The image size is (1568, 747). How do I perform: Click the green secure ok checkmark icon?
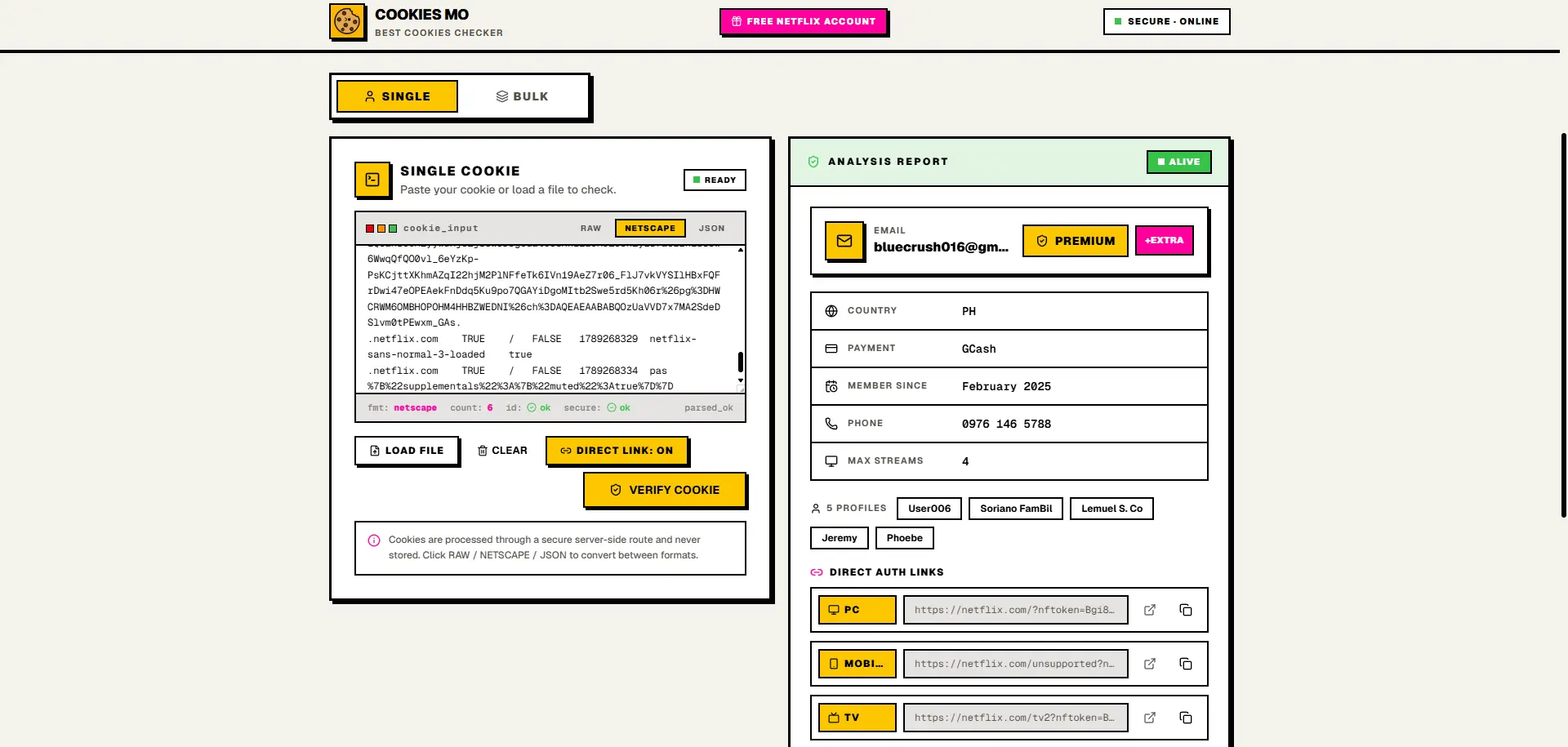pos(612,407)
